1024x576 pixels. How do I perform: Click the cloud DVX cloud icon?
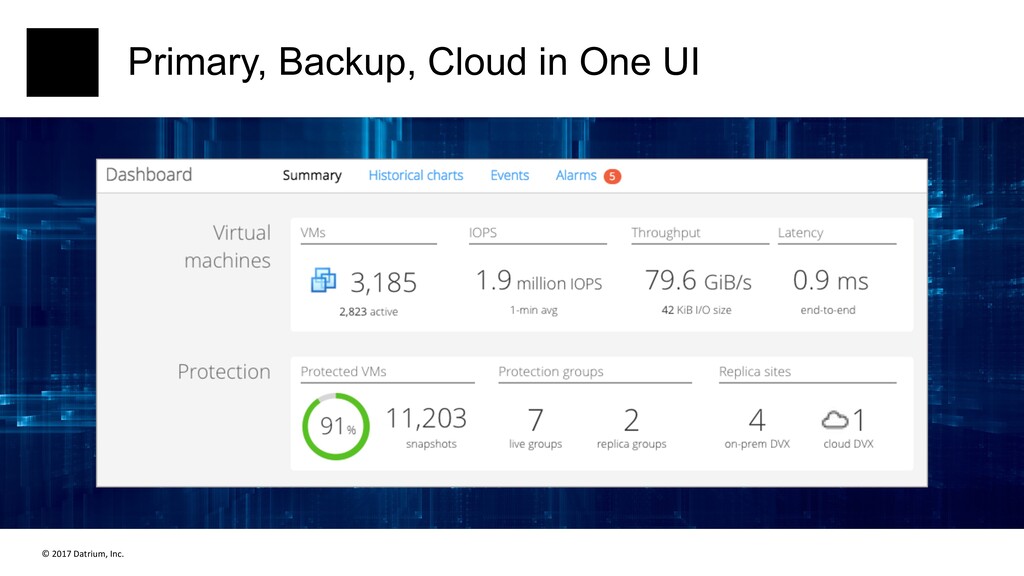tap(835, 420)
